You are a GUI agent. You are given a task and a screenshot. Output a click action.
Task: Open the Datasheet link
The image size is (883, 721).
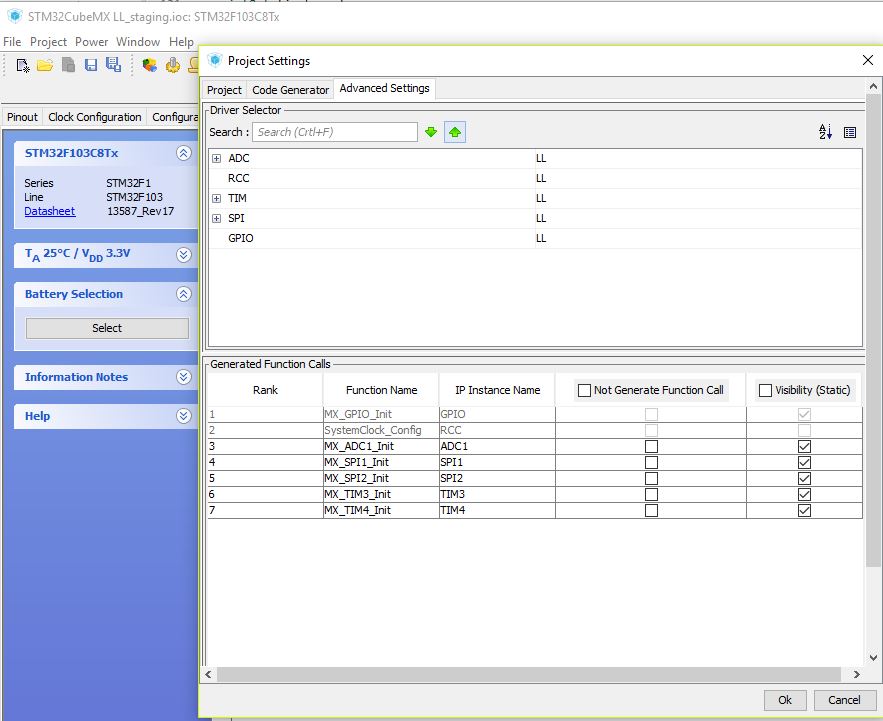coord(50,211)
